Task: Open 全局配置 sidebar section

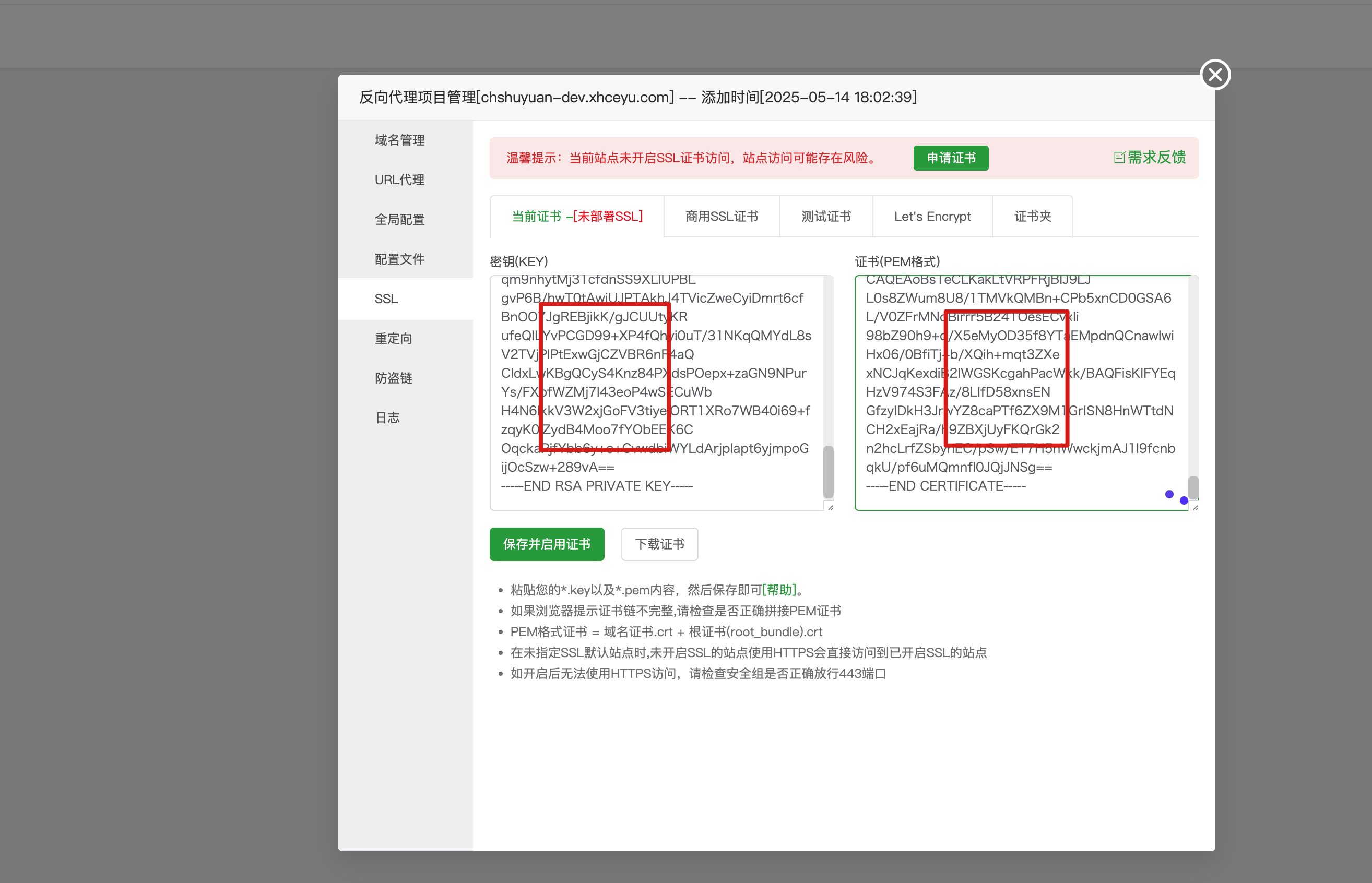Action: pyautogui.click(x=399, y=219)
